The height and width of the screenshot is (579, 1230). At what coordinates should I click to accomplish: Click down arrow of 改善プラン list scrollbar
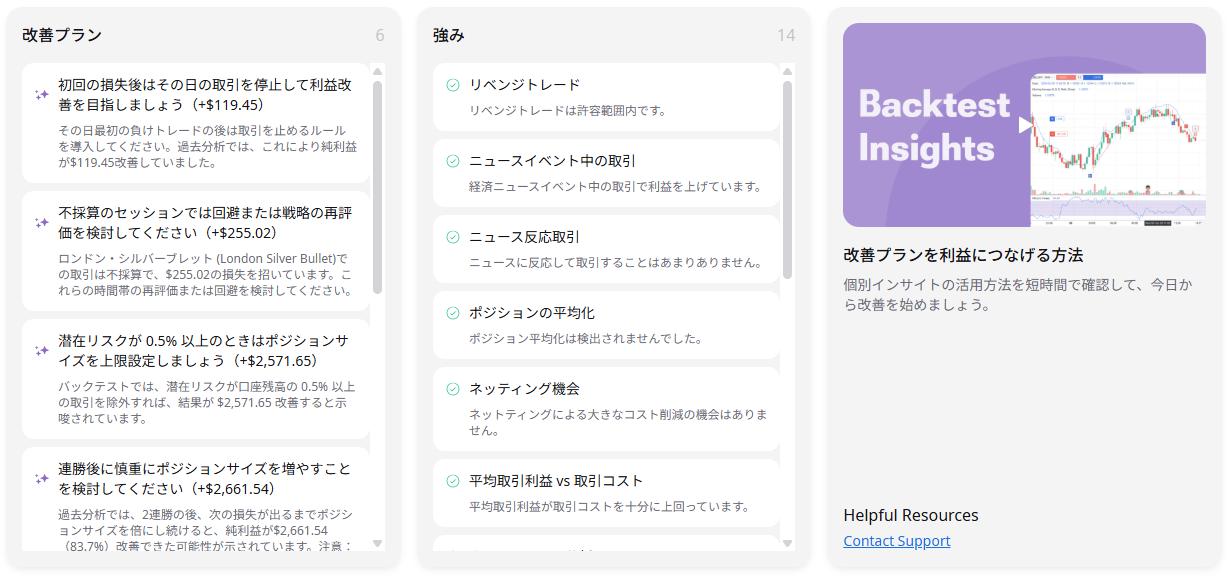click(378, 543)
